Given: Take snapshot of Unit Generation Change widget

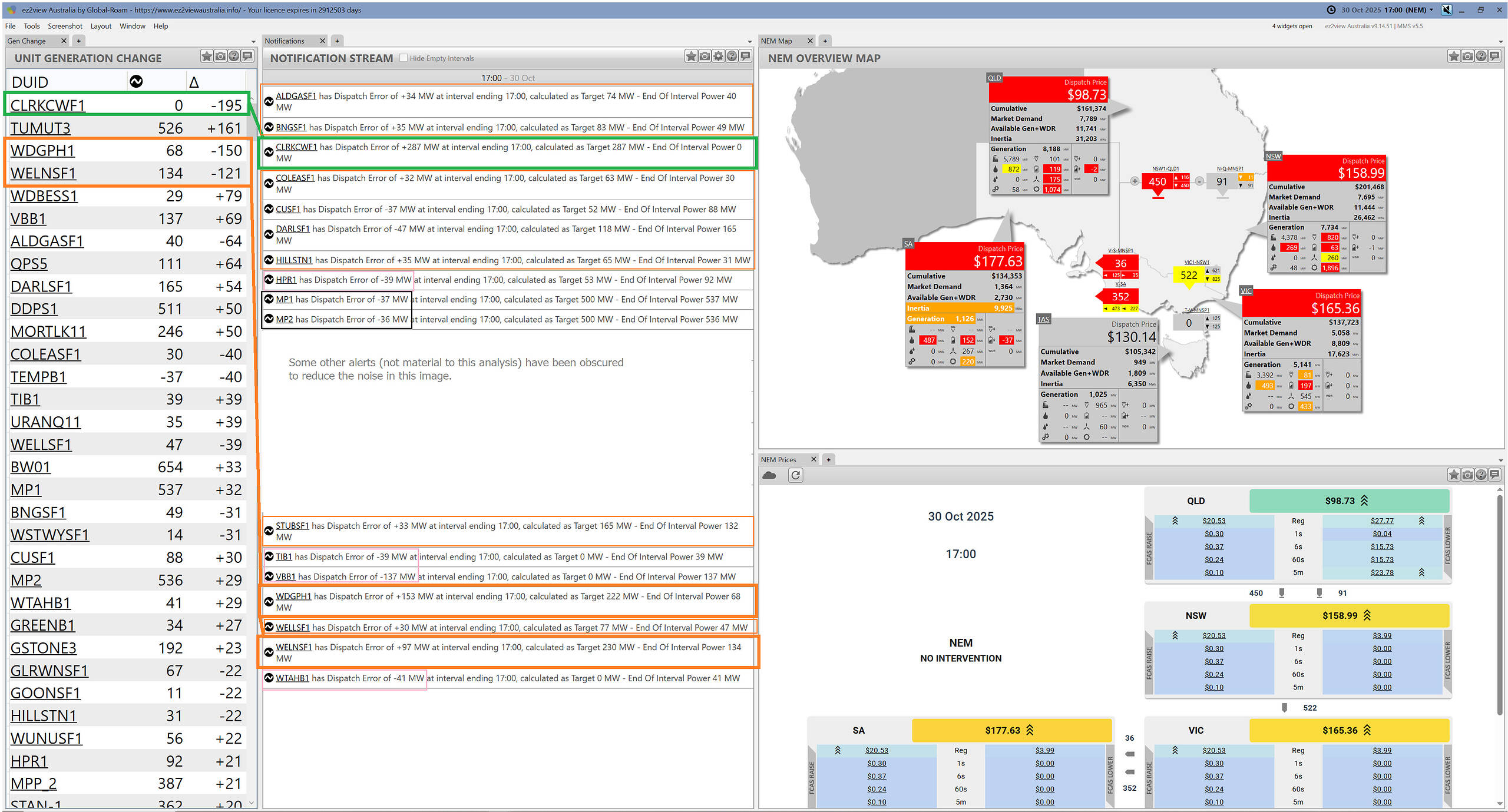Looking at the screenshot, I should 220,56.
